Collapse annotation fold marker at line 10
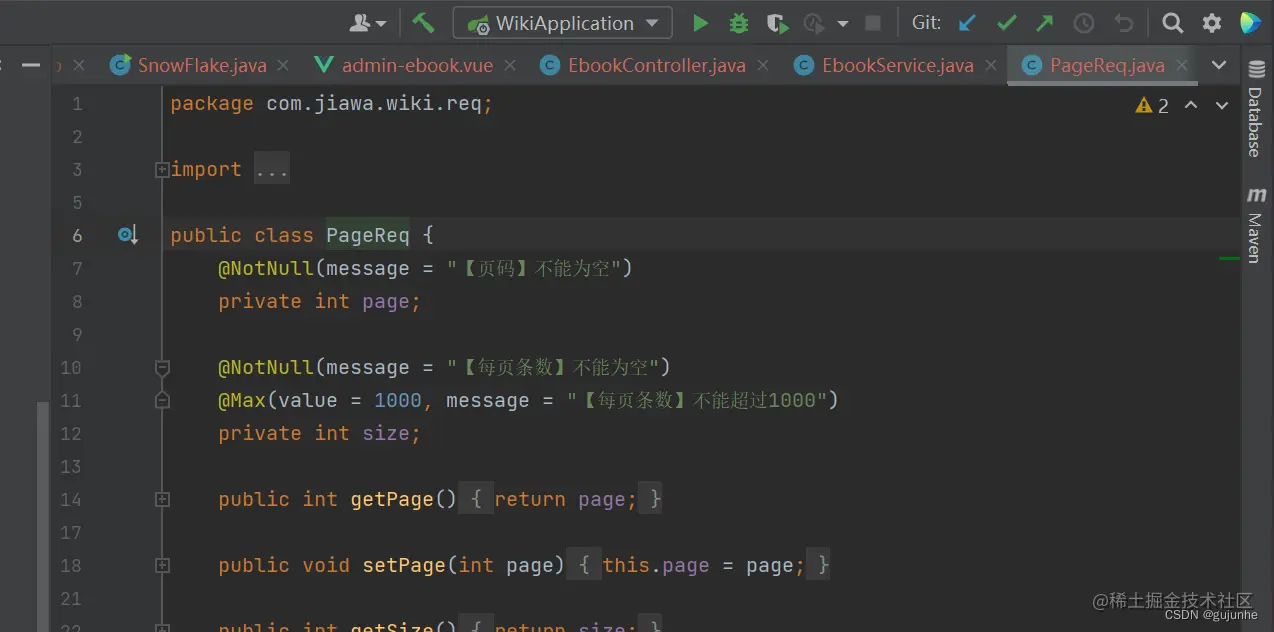This screenshot has width=1274, height=632. 162,368
